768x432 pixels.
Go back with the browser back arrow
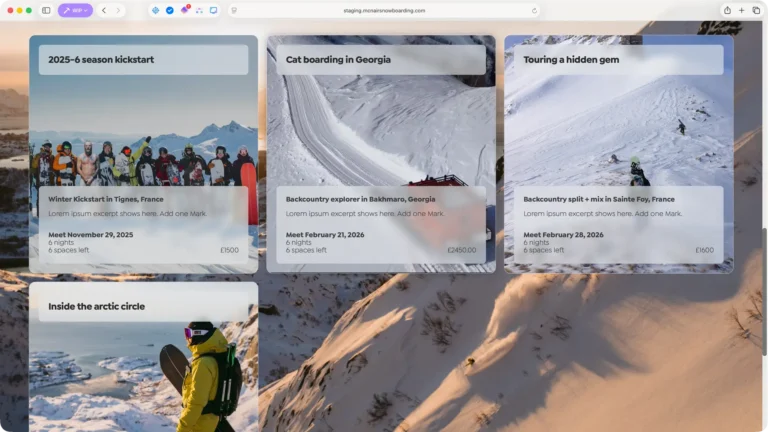(x=103, y=10)
